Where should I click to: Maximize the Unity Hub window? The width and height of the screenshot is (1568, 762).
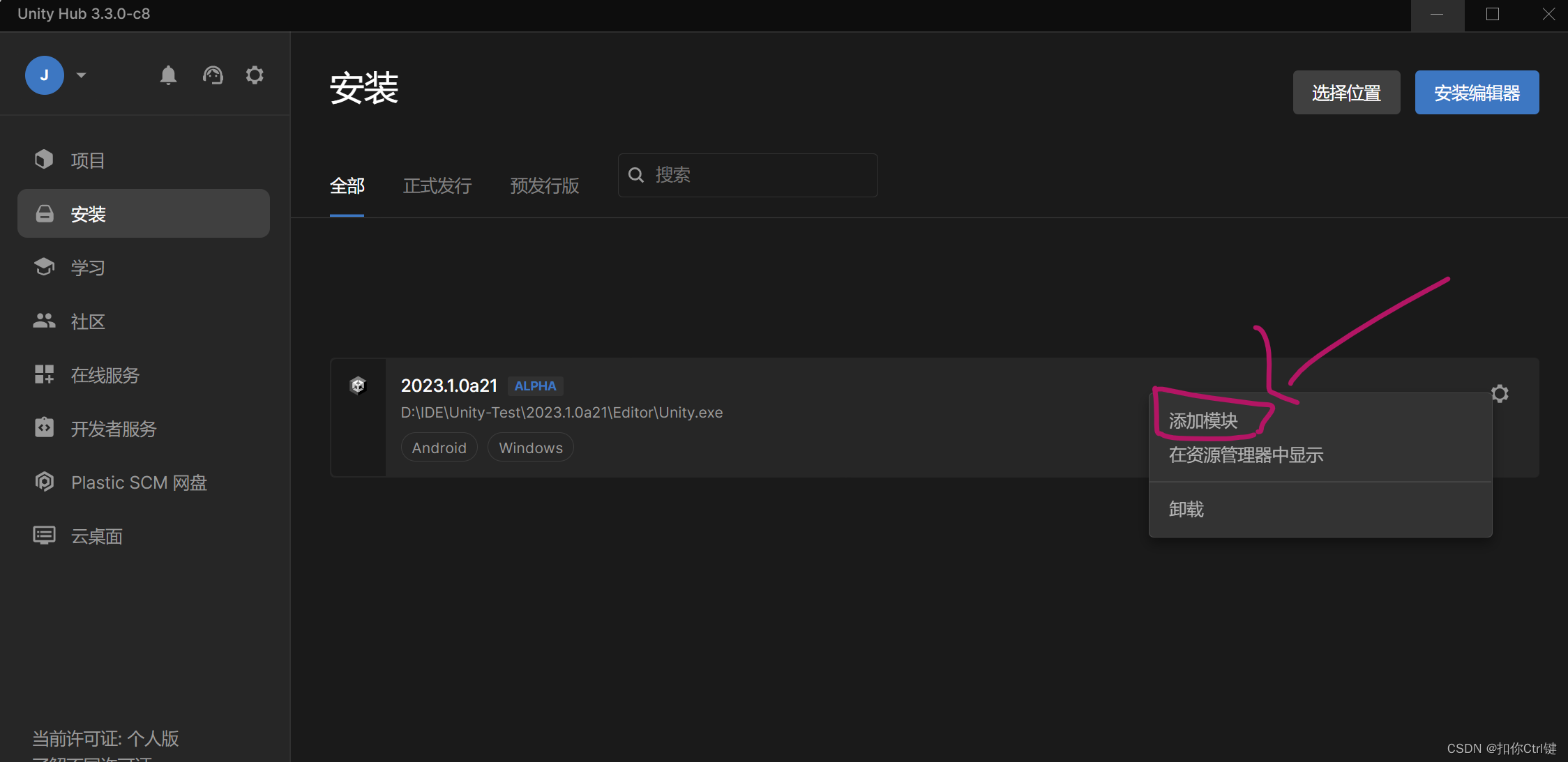point(1493,15)
